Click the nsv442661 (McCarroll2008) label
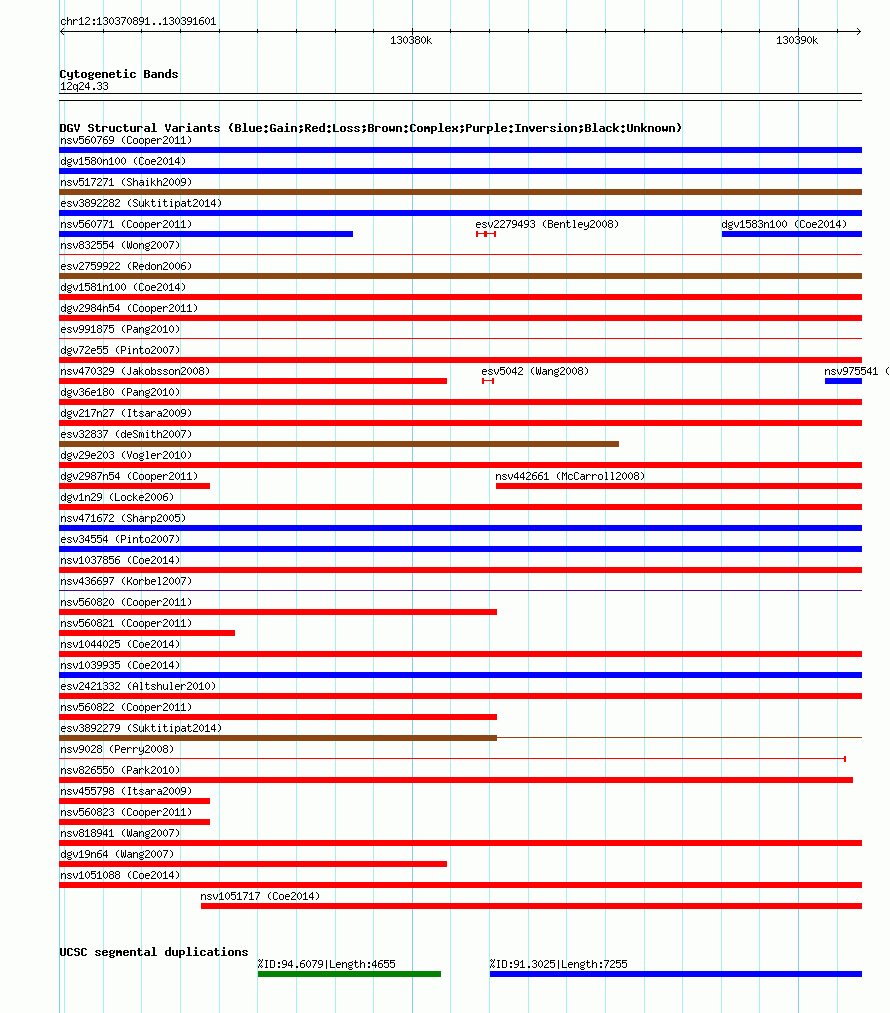The width and height of the screenshot is (890, 1013). click(x=570, y=476)
